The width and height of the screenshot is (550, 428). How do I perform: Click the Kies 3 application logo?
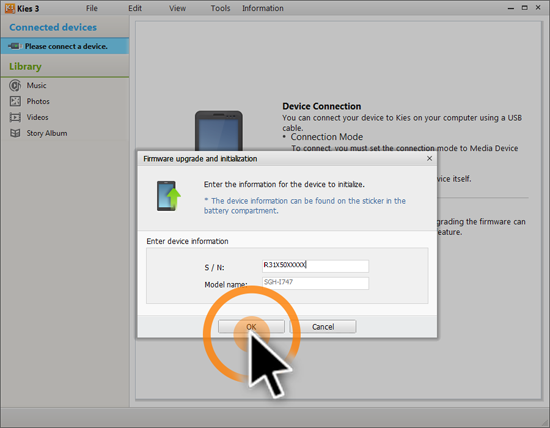[x=10, y=8]
